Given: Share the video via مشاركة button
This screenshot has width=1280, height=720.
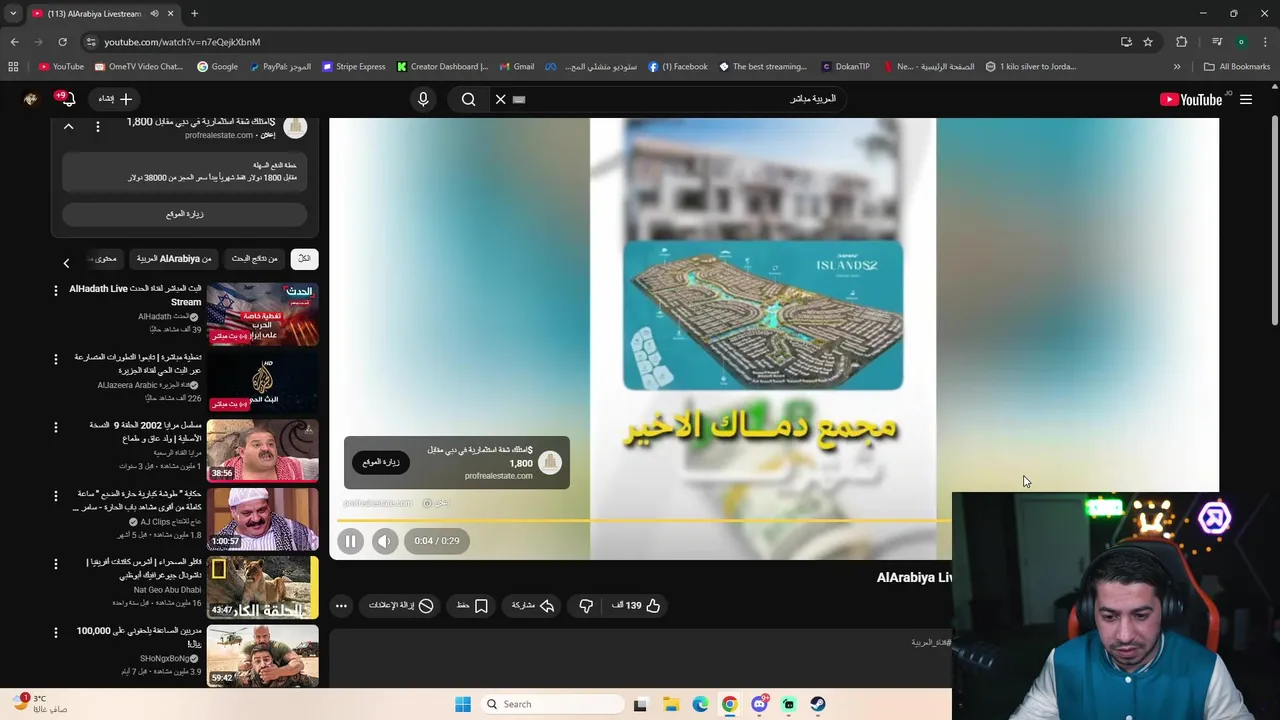Looking at the screenshot, I should (x=533, y=605).
